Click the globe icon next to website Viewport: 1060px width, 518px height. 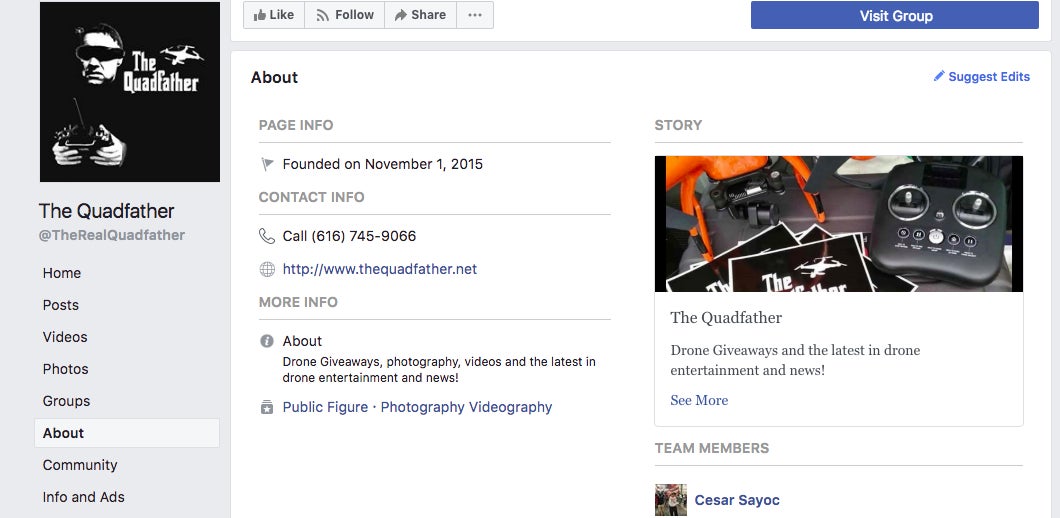point(267,269)
